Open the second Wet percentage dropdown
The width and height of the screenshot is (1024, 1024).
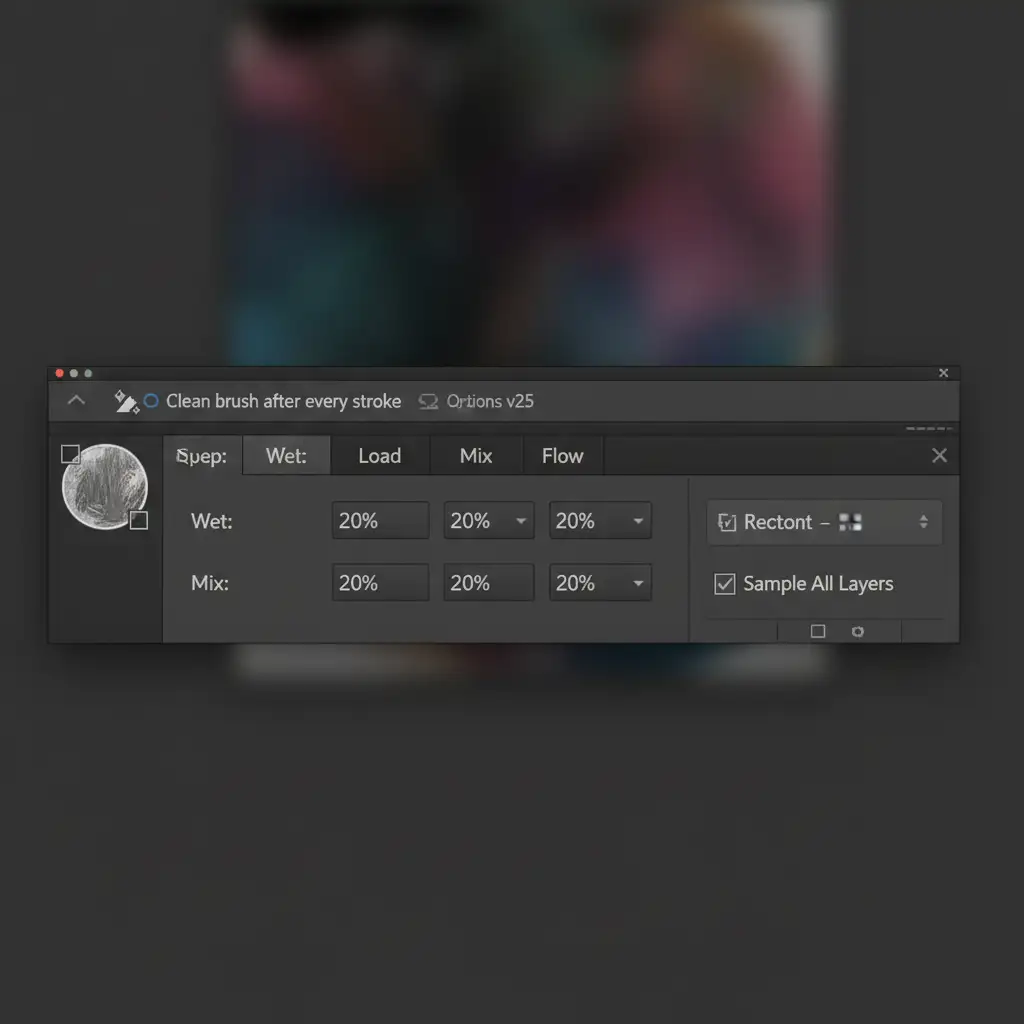520,521
